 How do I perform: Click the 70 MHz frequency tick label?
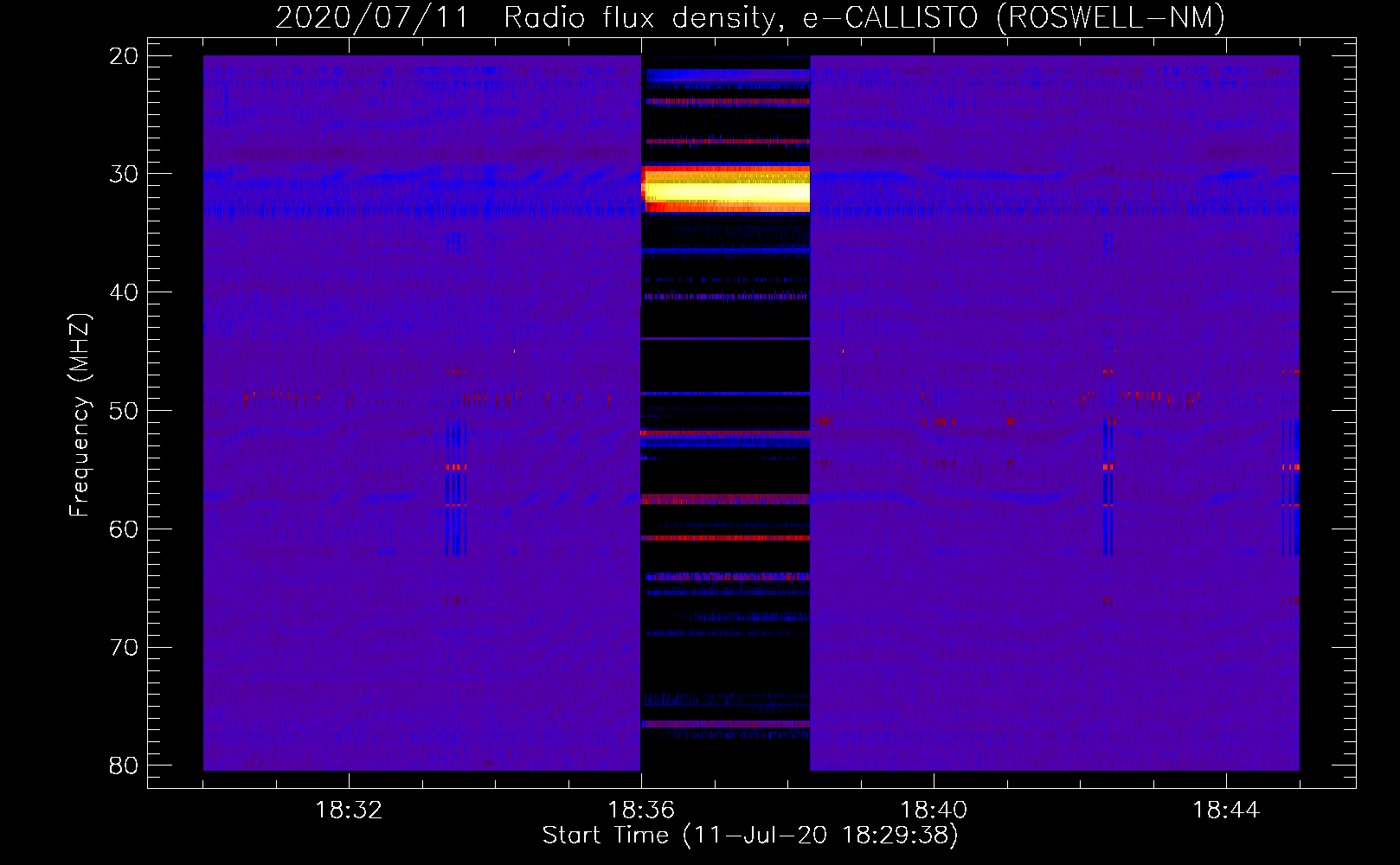[124, 648]
